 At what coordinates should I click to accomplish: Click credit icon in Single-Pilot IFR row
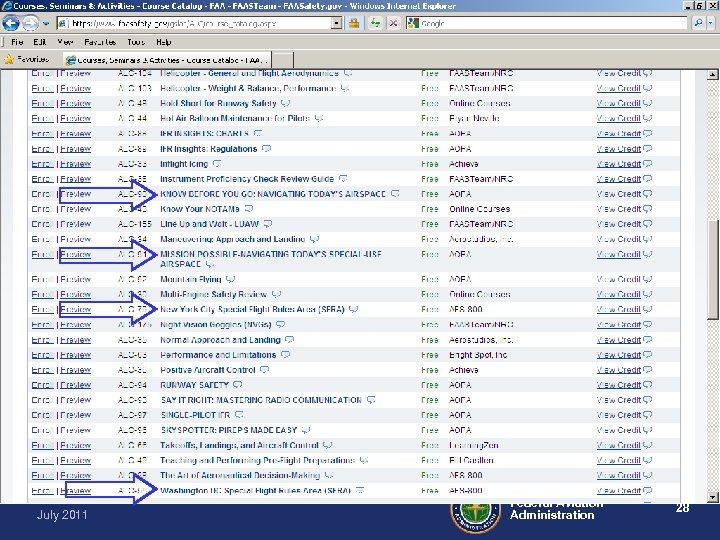pyautogui.click(x=647, y=415)
